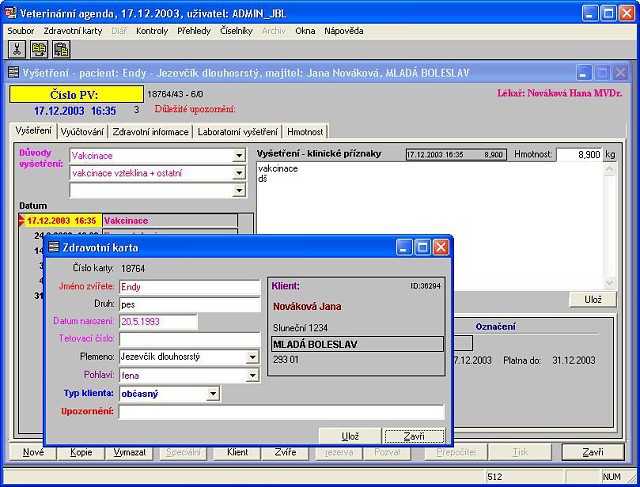Click the Nové button
The image size is (640, 487).
click(33, 452)
